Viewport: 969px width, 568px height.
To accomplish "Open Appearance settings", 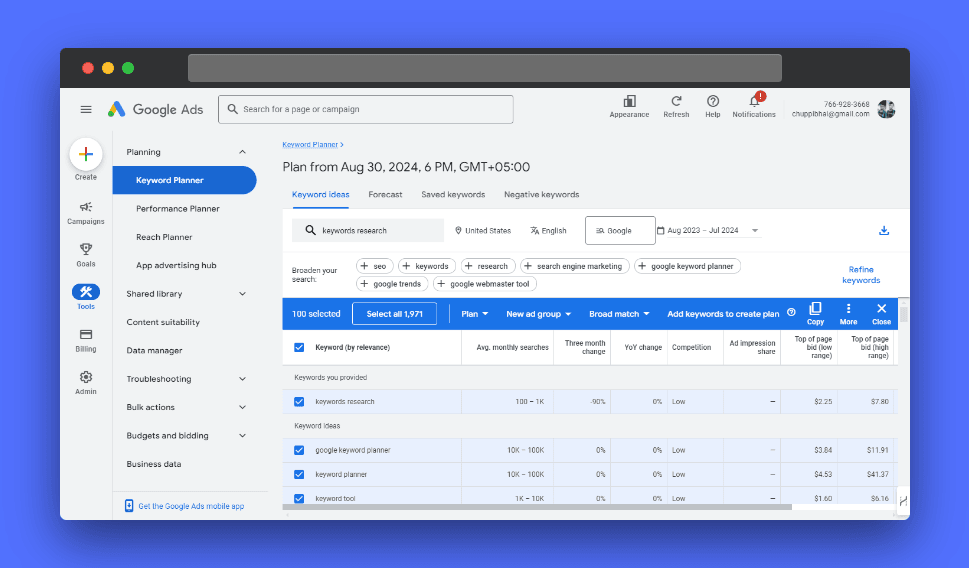I will [629, 106].
